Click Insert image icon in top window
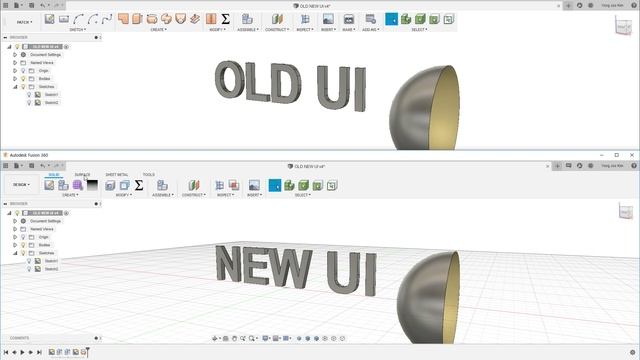640x360 pixels. [x=328, y=19]
